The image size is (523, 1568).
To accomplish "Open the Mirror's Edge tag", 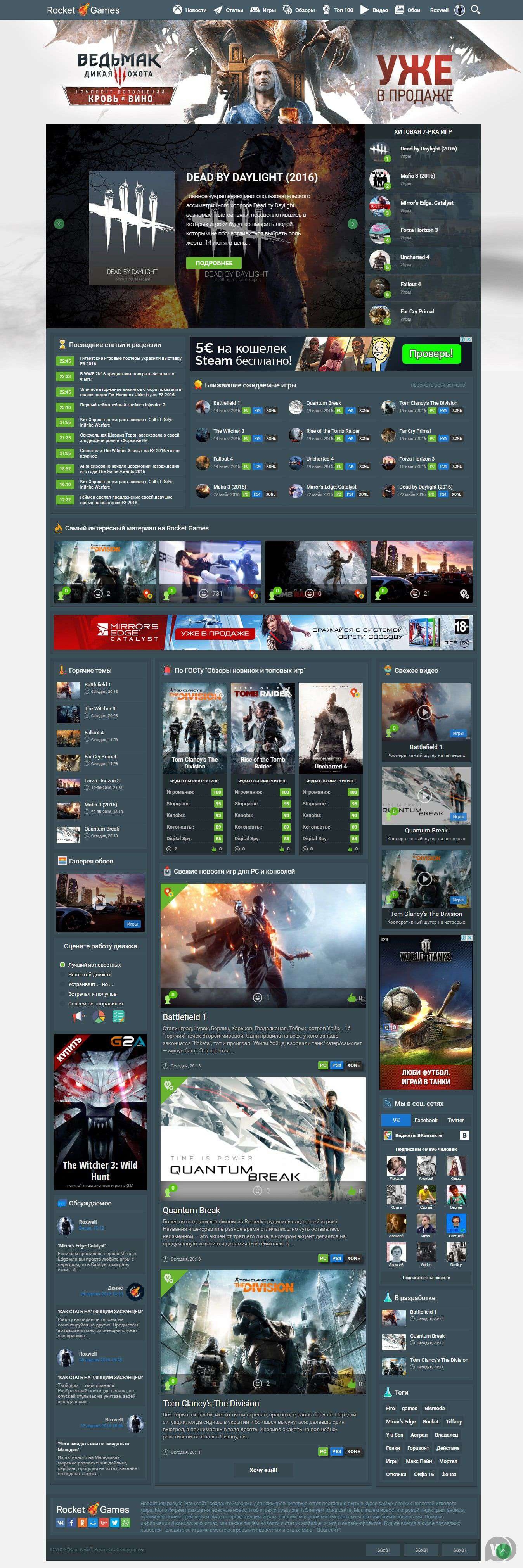I will [x=401, y=1421].
